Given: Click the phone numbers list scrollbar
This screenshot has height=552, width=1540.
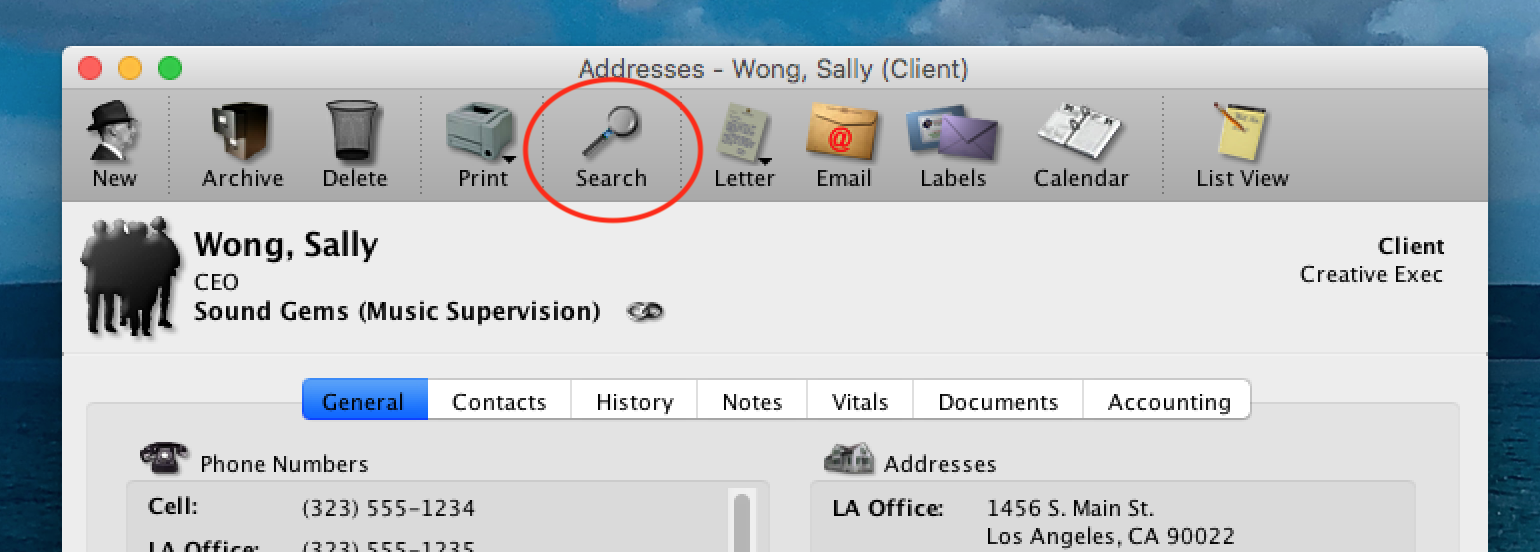Looking at the screenshot, I should pyautogui.click(x=742, y=520).
